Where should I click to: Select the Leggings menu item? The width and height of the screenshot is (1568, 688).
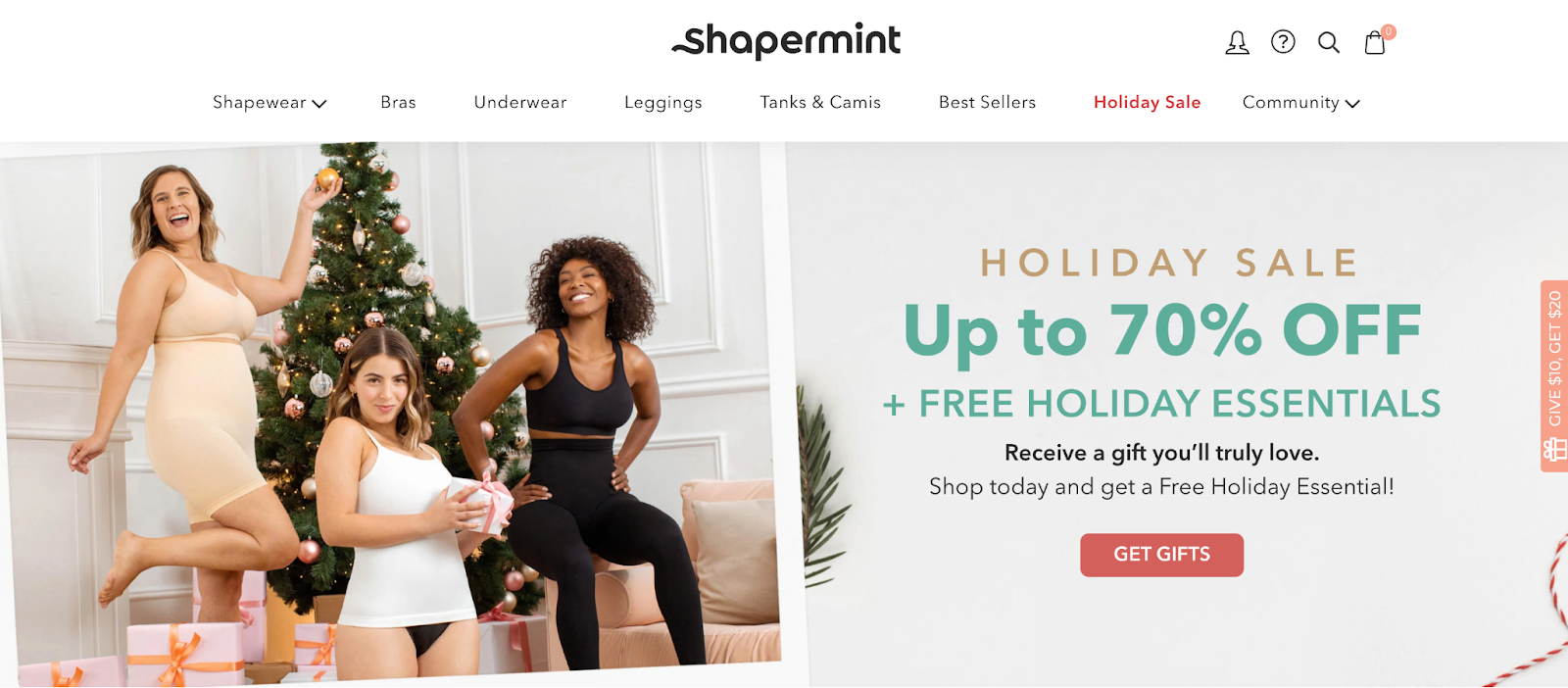663,103
